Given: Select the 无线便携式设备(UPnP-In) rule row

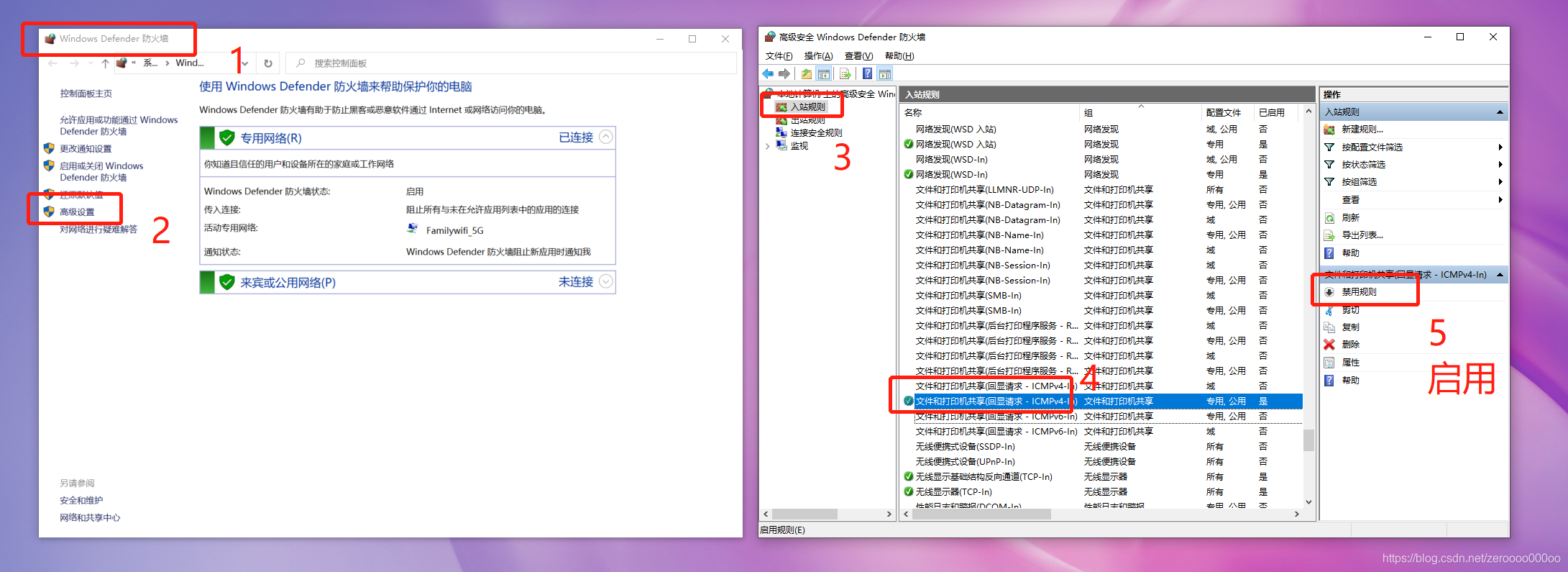Looking at the screenshot, I should tap(1101, 462).
